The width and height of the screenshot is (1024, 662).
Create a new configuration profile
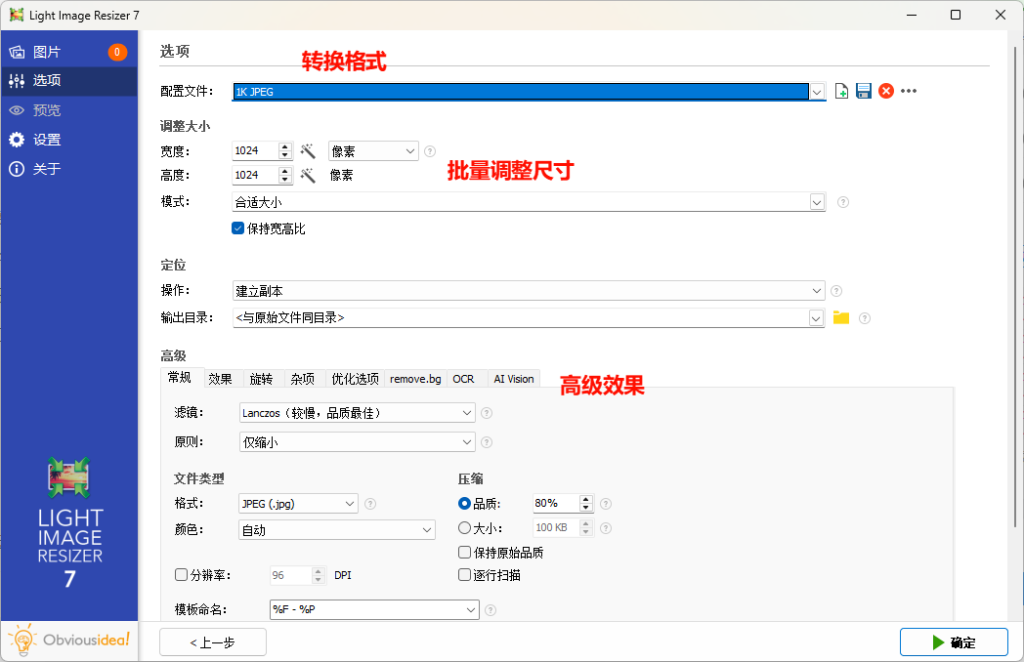(x=841, y=90)
